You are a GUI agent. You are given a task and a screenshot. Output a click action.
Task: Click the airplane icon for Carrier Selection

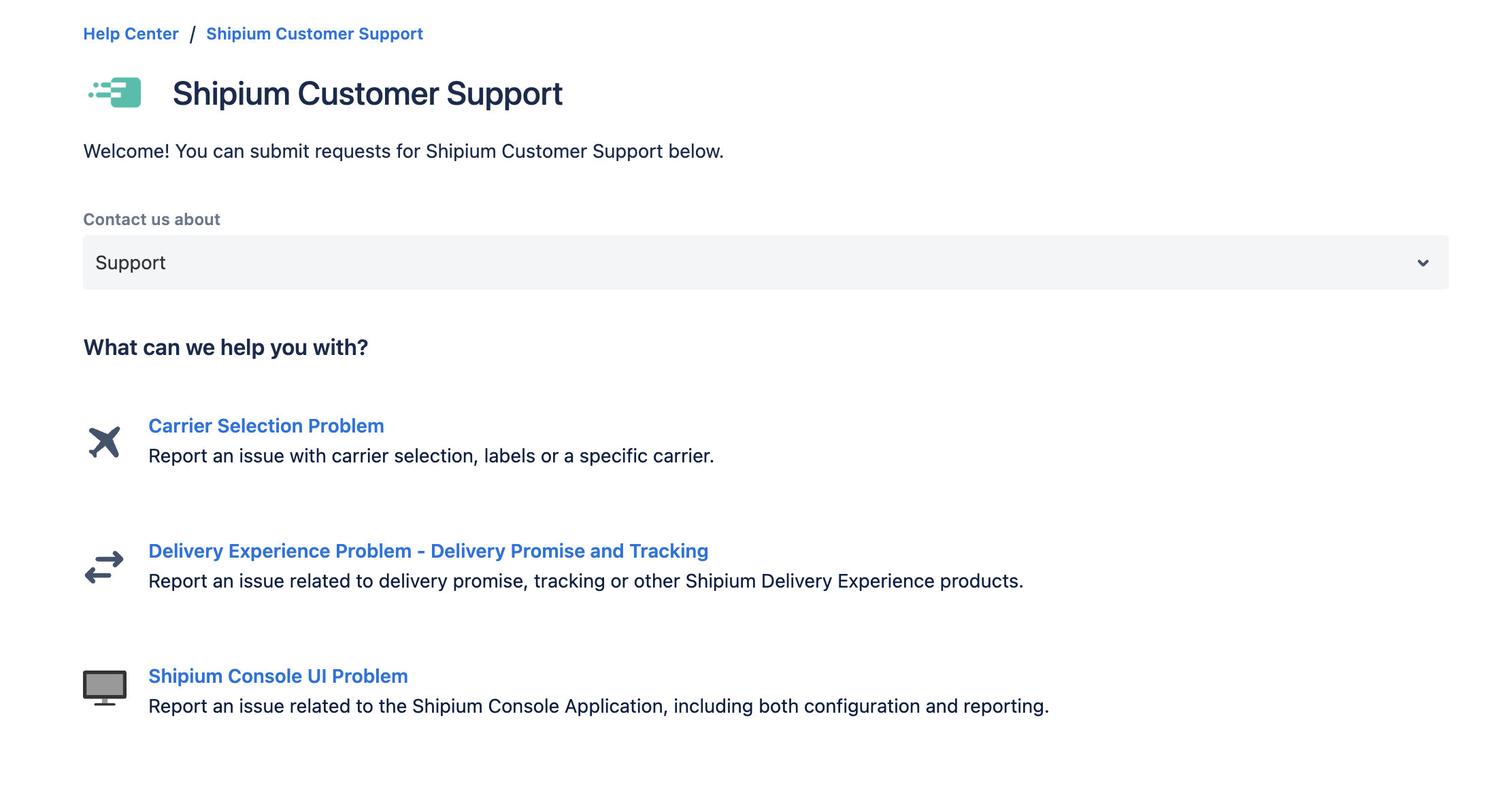pyautogui.click(x=105, y=442)
